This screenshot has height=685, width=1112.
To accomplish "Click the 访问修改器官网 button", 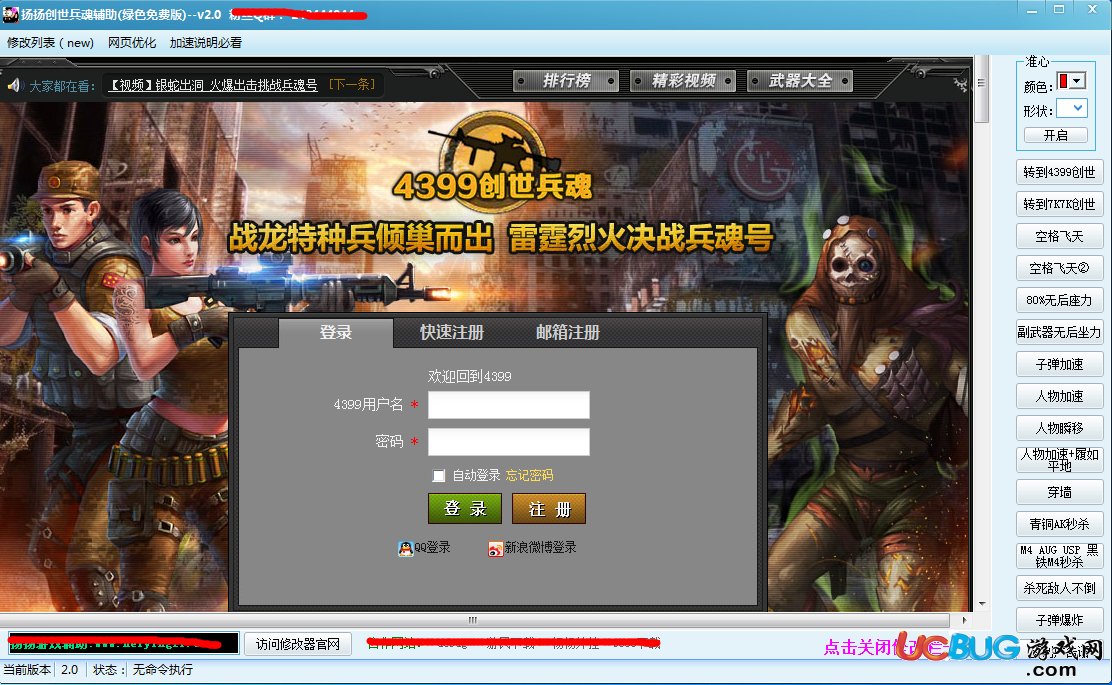I will point(298,644).
